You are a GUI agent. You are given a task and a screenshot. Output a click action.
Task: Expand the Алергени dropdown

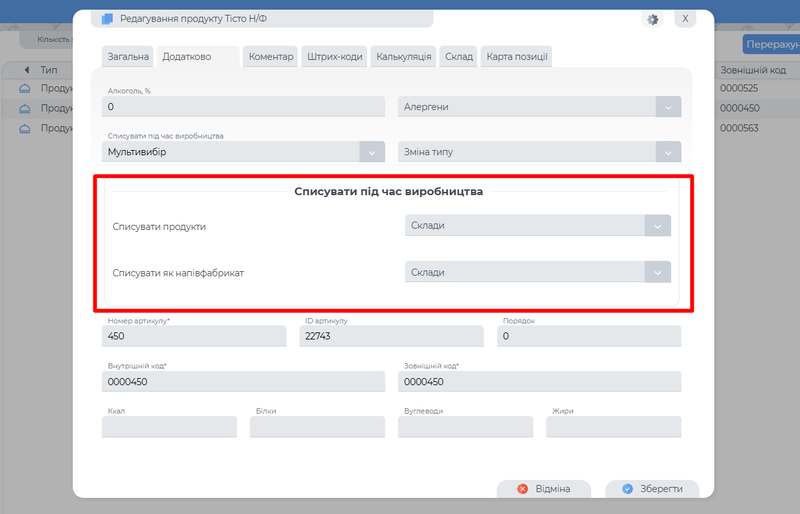tap(668, 107)
